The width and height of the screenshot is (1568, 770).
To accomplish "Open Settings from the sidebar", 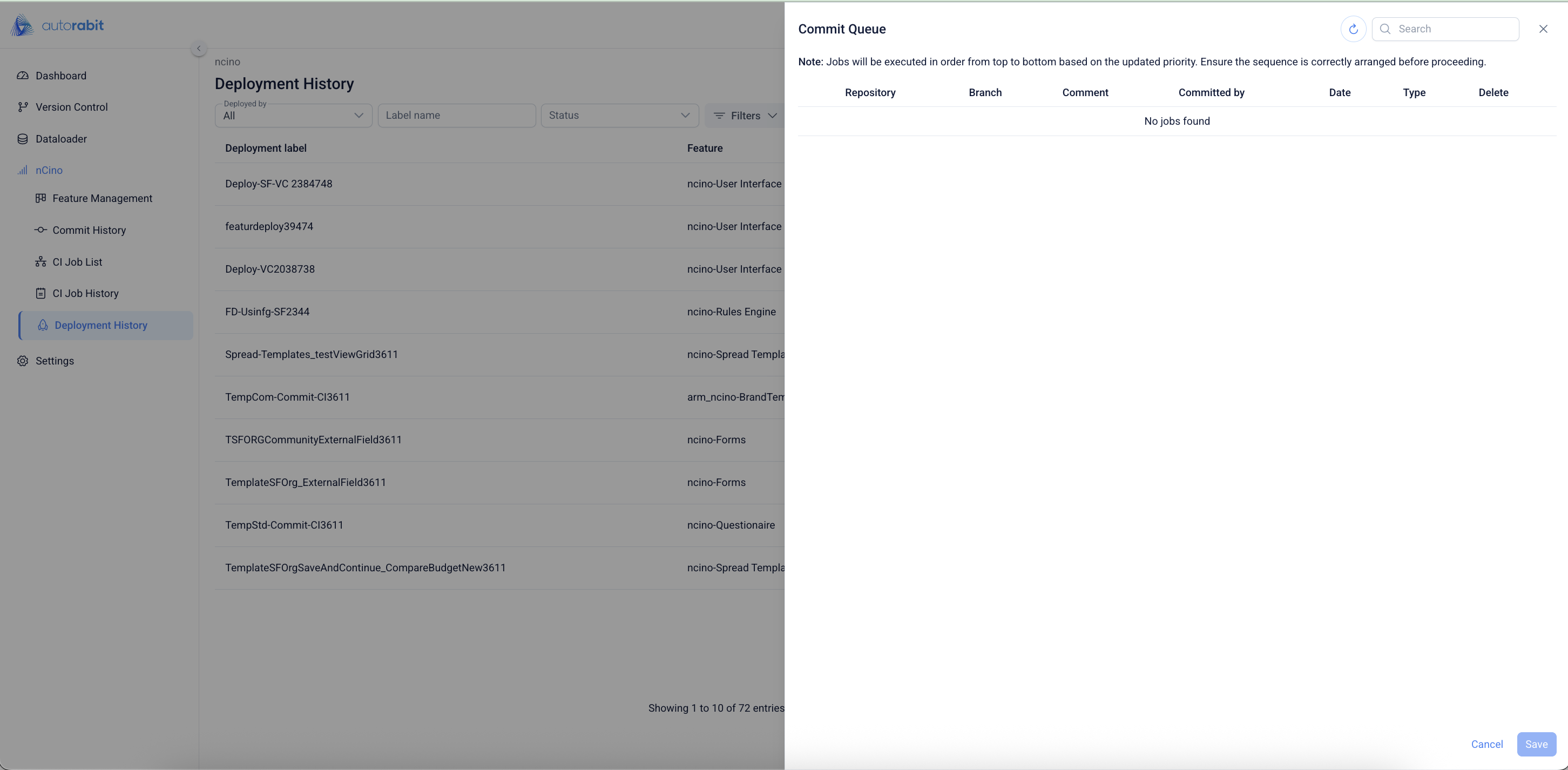I will click(x=54, y=361).
